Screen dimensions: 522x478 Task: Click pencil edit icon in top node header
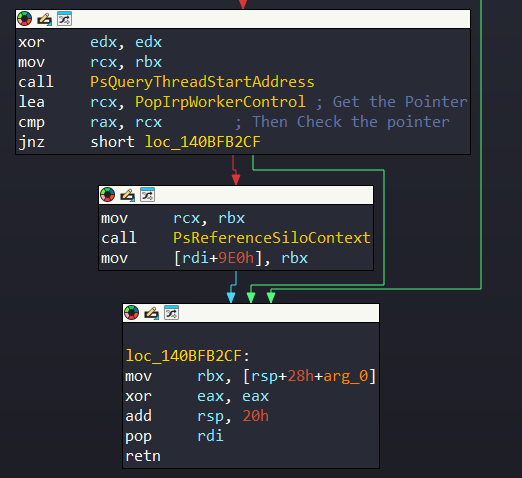[x=45, y=19]
